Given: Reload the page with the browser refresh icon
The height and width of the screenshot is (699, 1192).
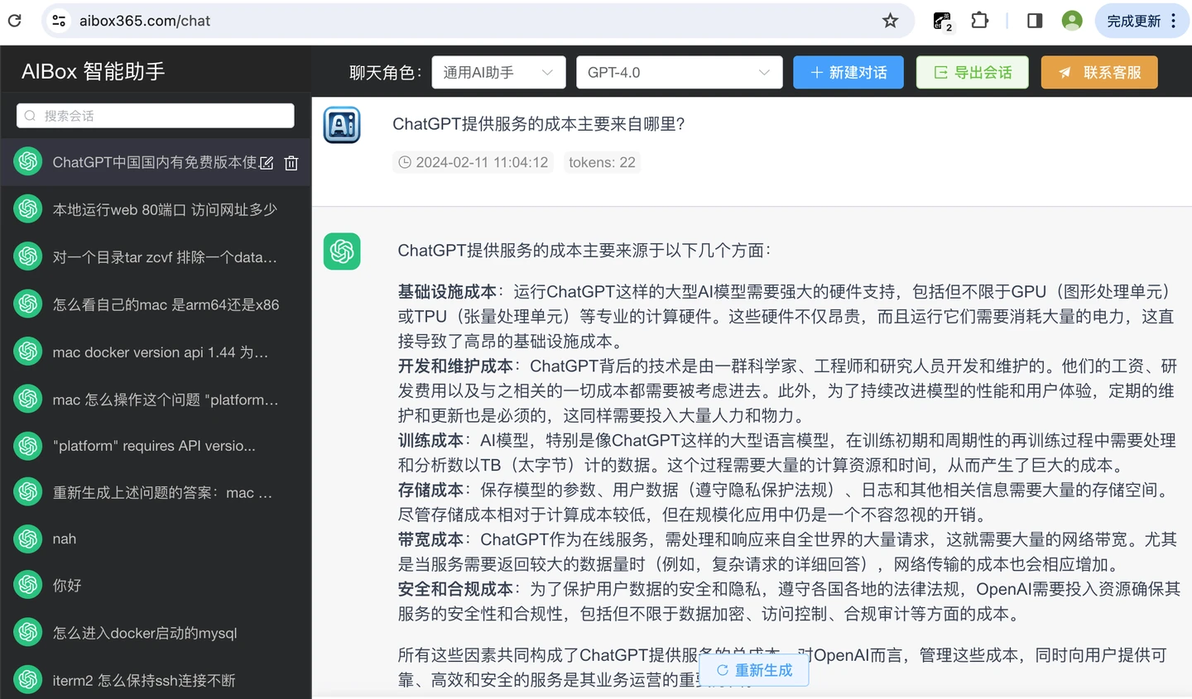Looking at the screenshot, I should pyautogui.click(x=14, y=21).
